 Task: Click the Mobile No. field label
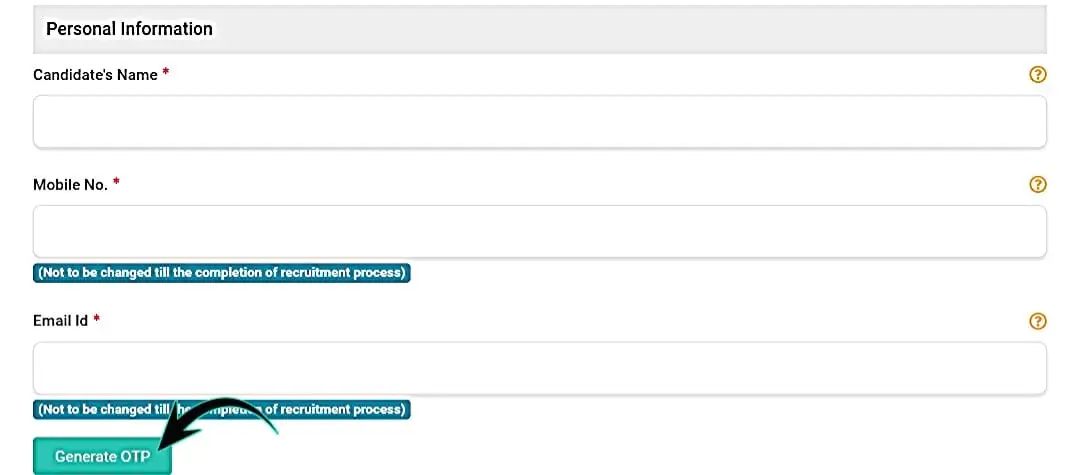coord(70,185)
